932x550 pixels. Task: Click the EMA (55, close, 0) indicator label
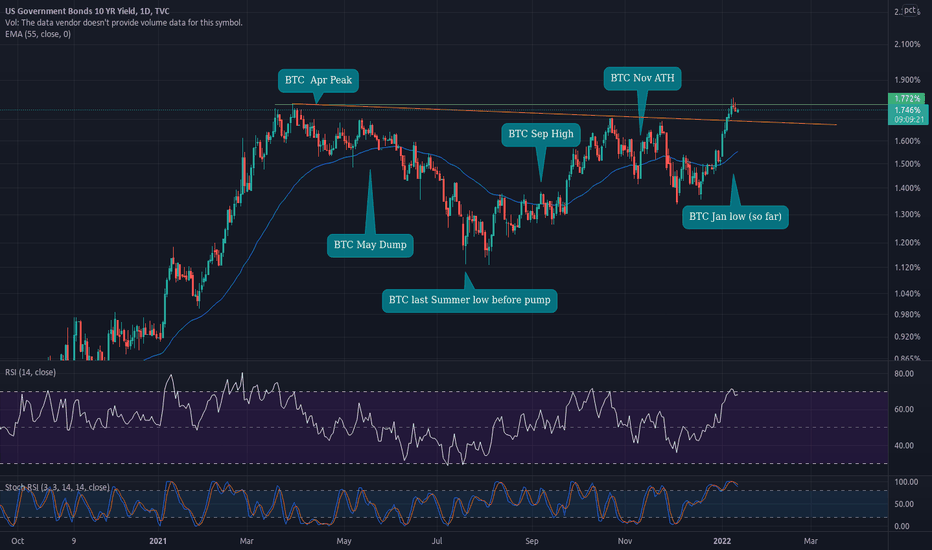pos(38,34)
